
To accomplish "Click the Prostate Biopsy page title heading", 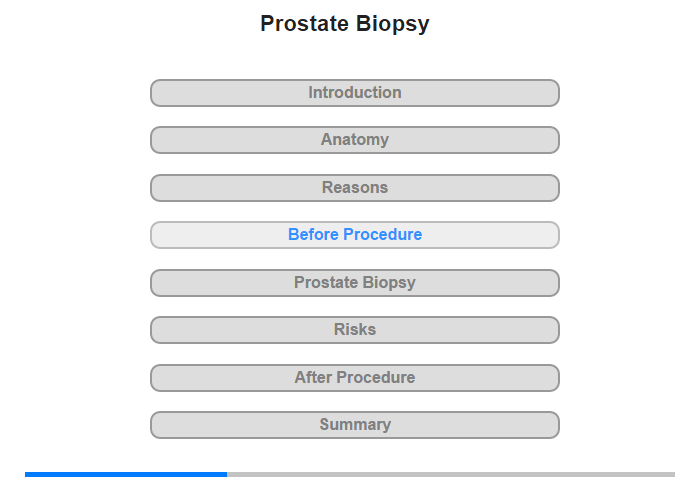I will click(x=345, y=24).
